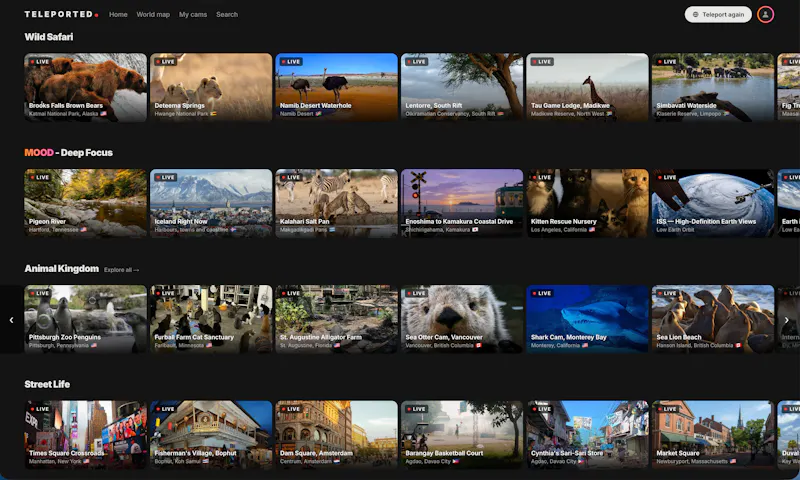Open Cynthia's Sari-Sari Store cam
The image size is (800, 480).
587,435
